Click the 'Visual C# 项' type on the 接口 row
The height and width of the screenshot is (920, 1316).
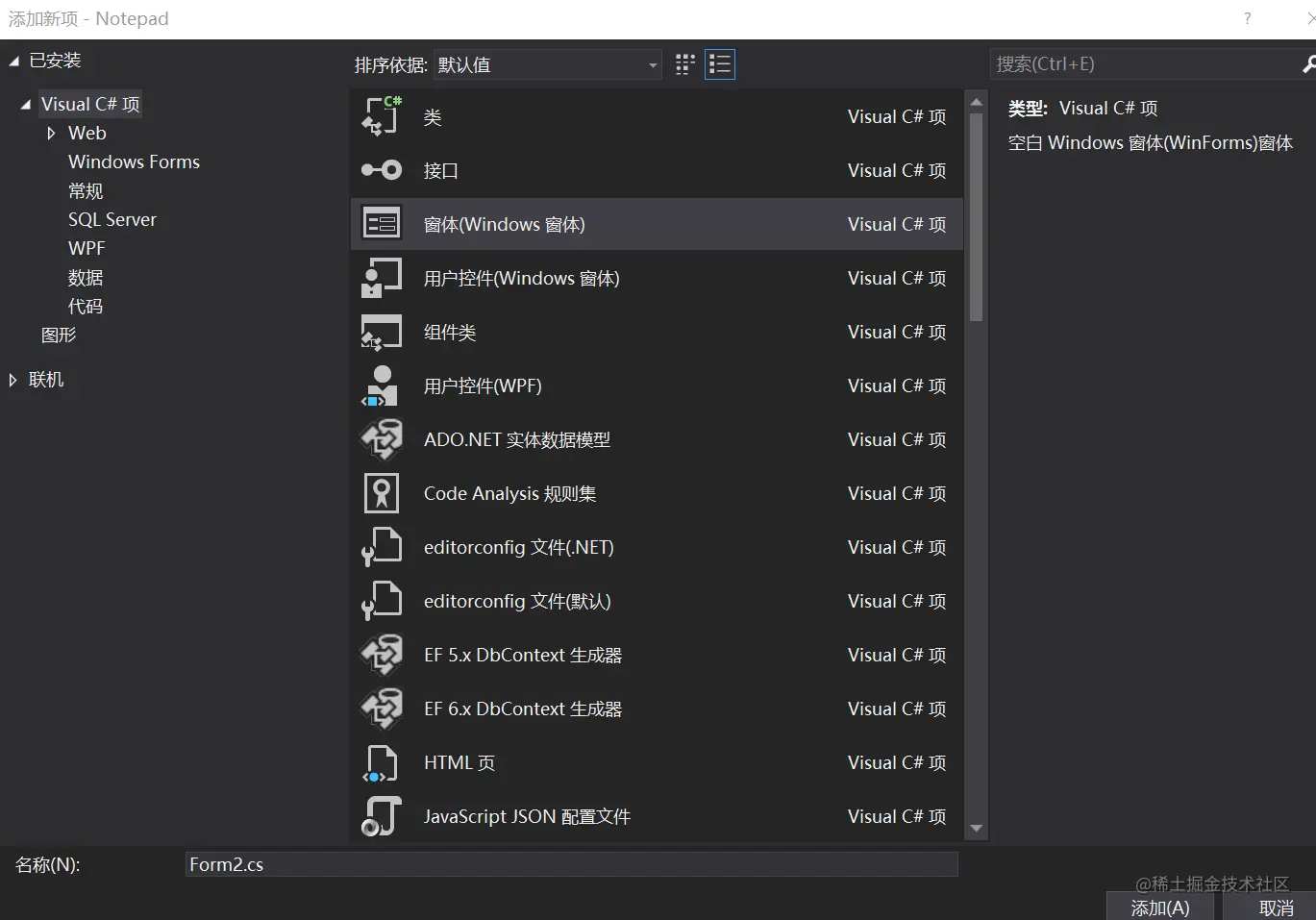tap(897, 171)
